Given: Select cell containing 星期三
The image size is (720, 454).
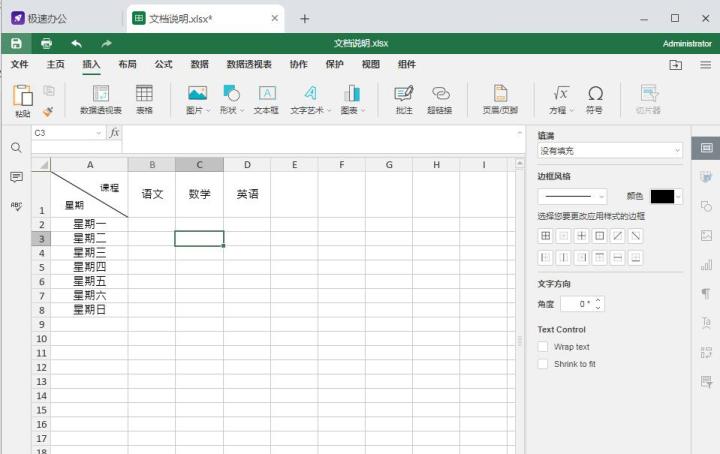Looking at the screenshot, I should click(89, 252).
